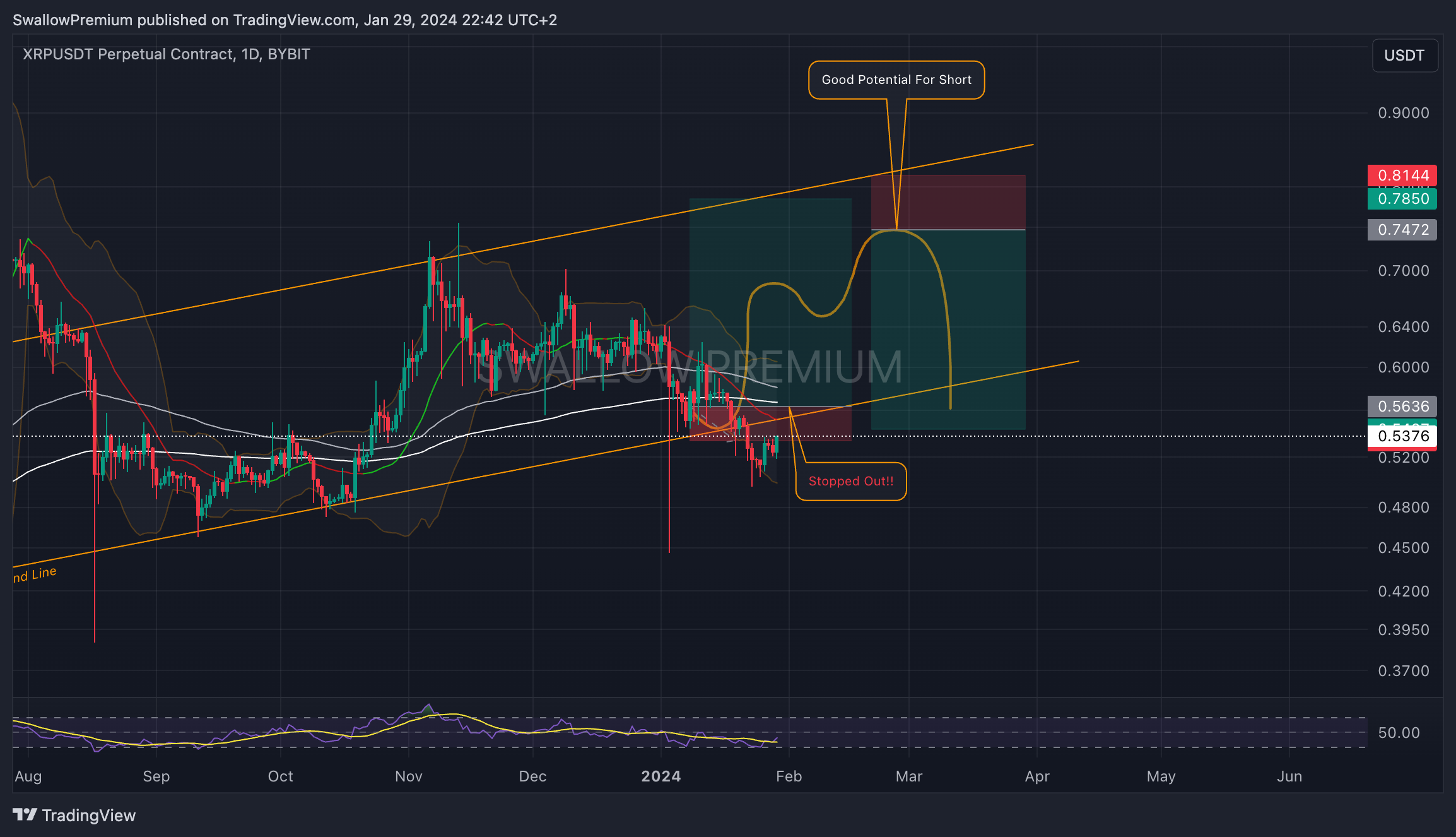
Task: Click the May label on time axis
Action: tap(1161, 776)
